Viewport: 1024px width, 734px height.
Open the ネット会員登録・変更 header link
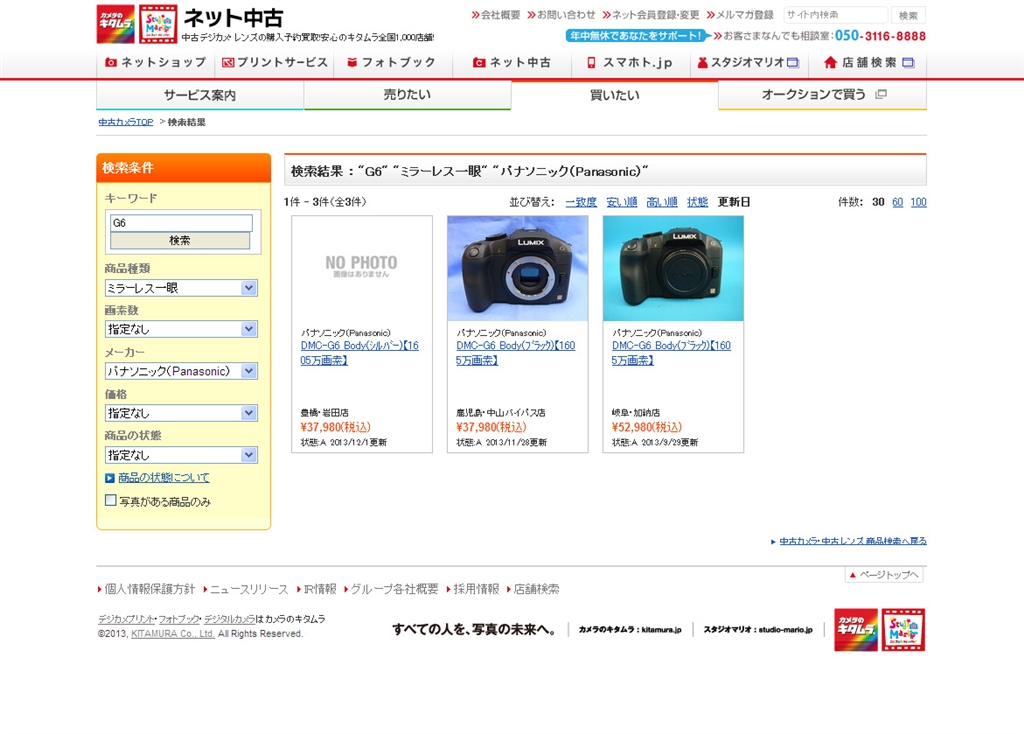tap(650, 15)
